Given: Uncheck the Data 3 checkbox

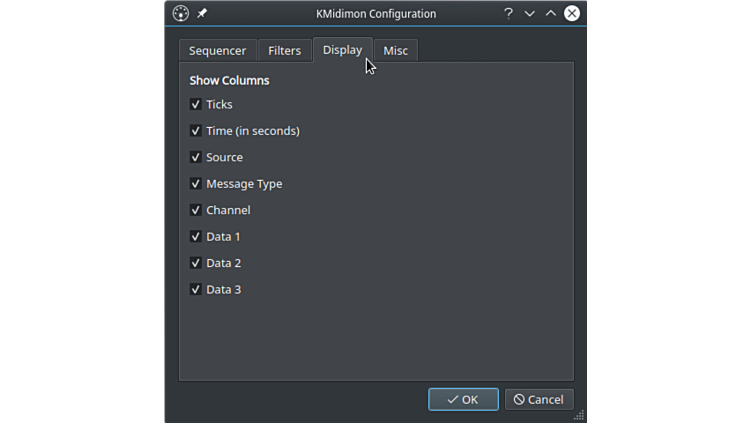Looking at the screenshot, I should click(196, 290).
